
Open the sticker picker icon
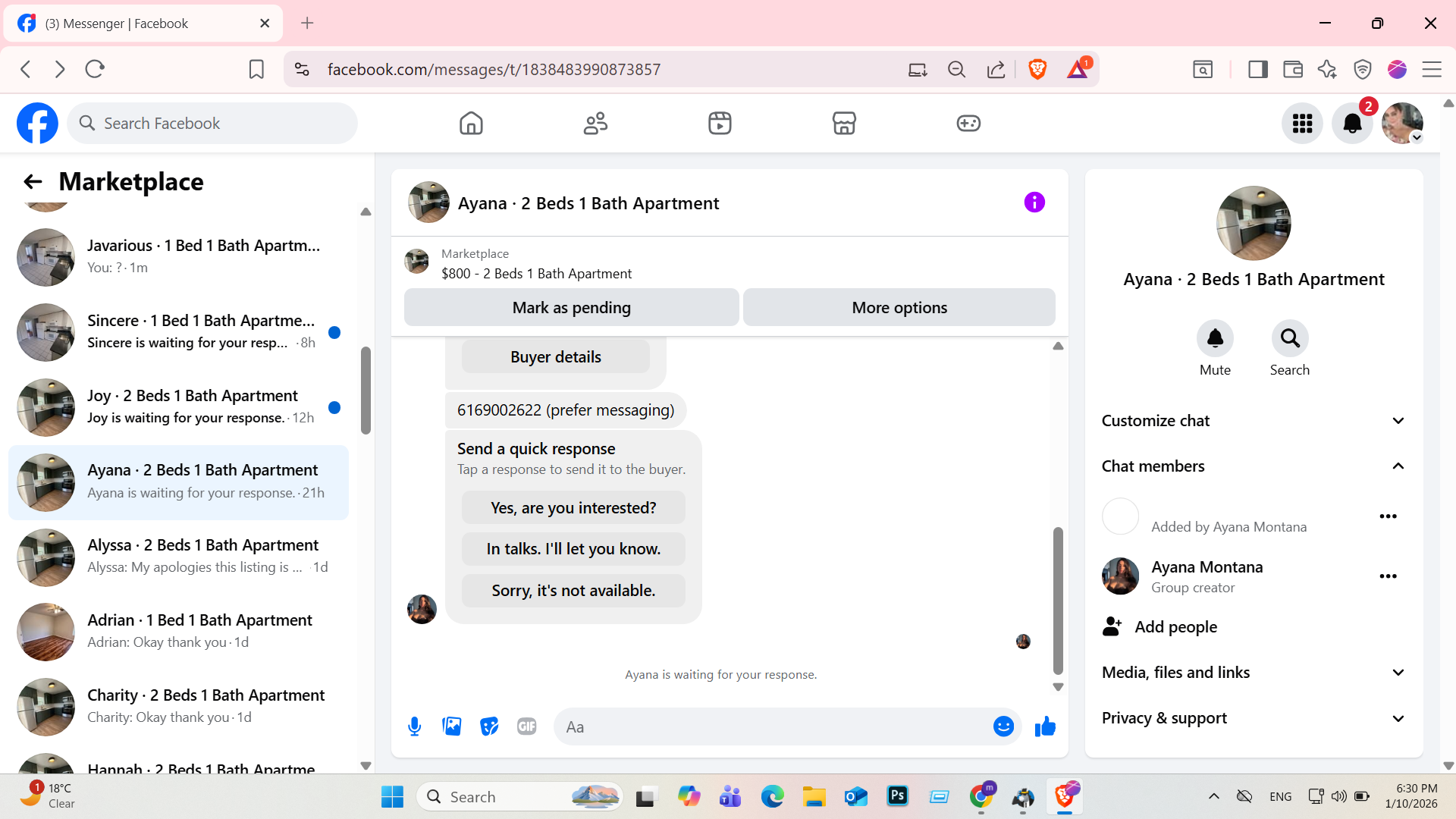coord(489,726)
